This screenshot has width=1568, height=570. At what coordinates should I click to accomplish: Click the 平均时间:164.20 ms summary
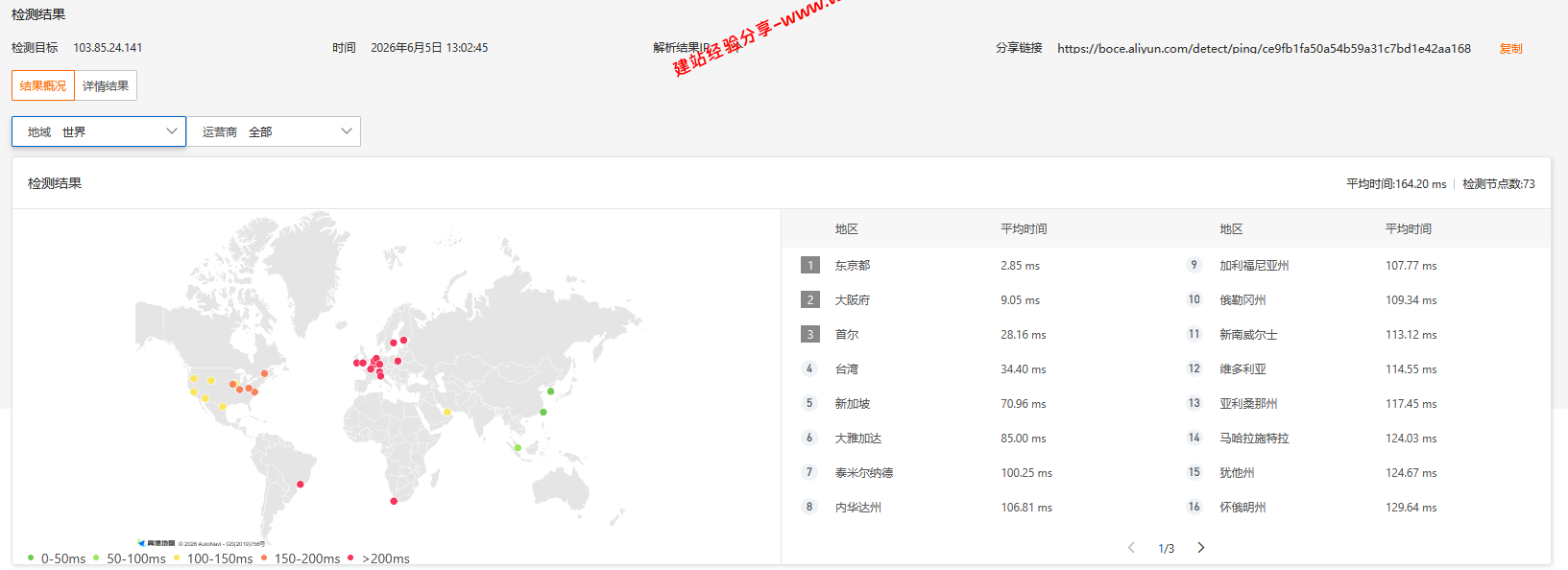1396,184
